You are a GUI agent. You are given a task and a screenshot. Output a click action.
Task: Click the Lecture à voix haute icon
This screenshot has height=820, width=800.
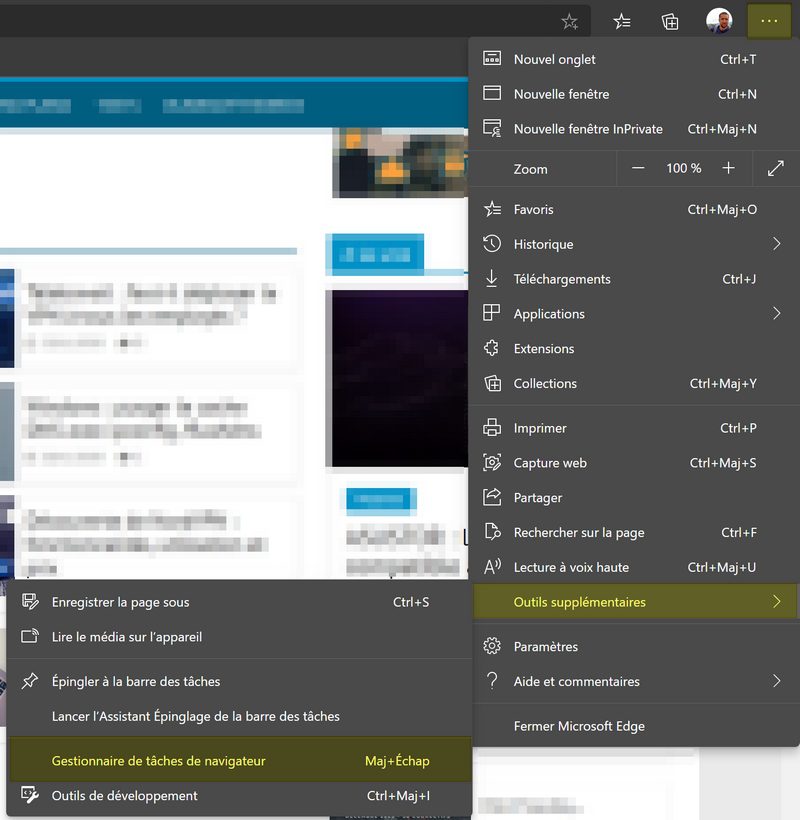coord(492,566)
